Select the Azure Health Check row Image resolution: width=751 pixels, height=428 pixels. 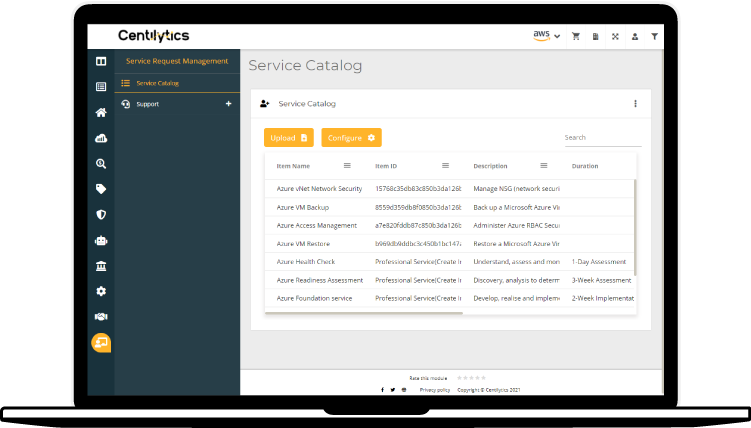click(x=450, y=262)
